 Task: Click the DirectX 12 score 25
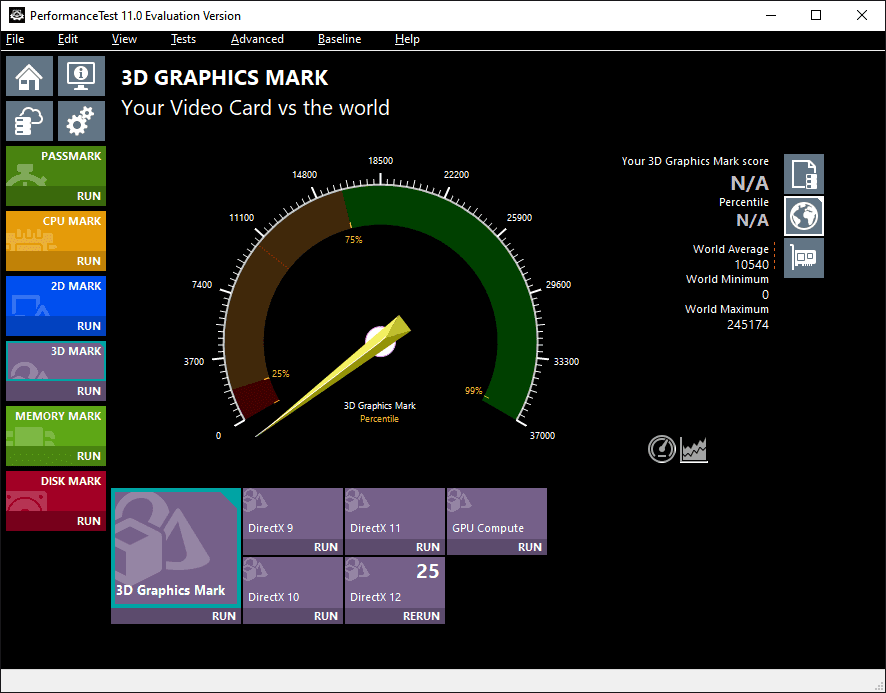427,571
